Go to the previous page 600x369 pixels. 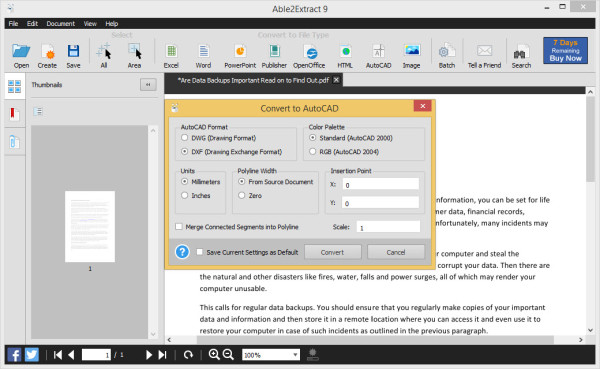click(71, 355)
